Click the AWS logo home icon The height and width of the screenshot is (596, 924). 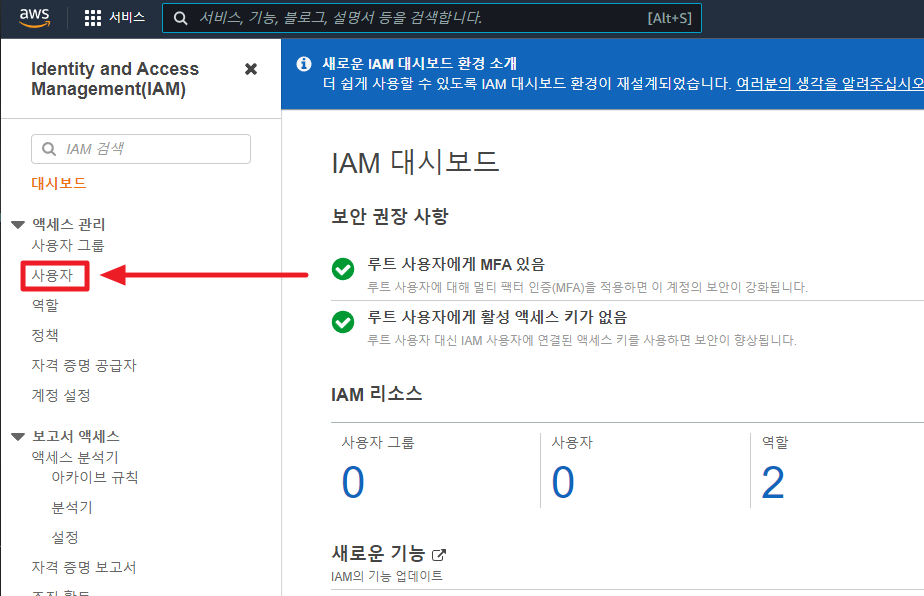pos(34,18)
